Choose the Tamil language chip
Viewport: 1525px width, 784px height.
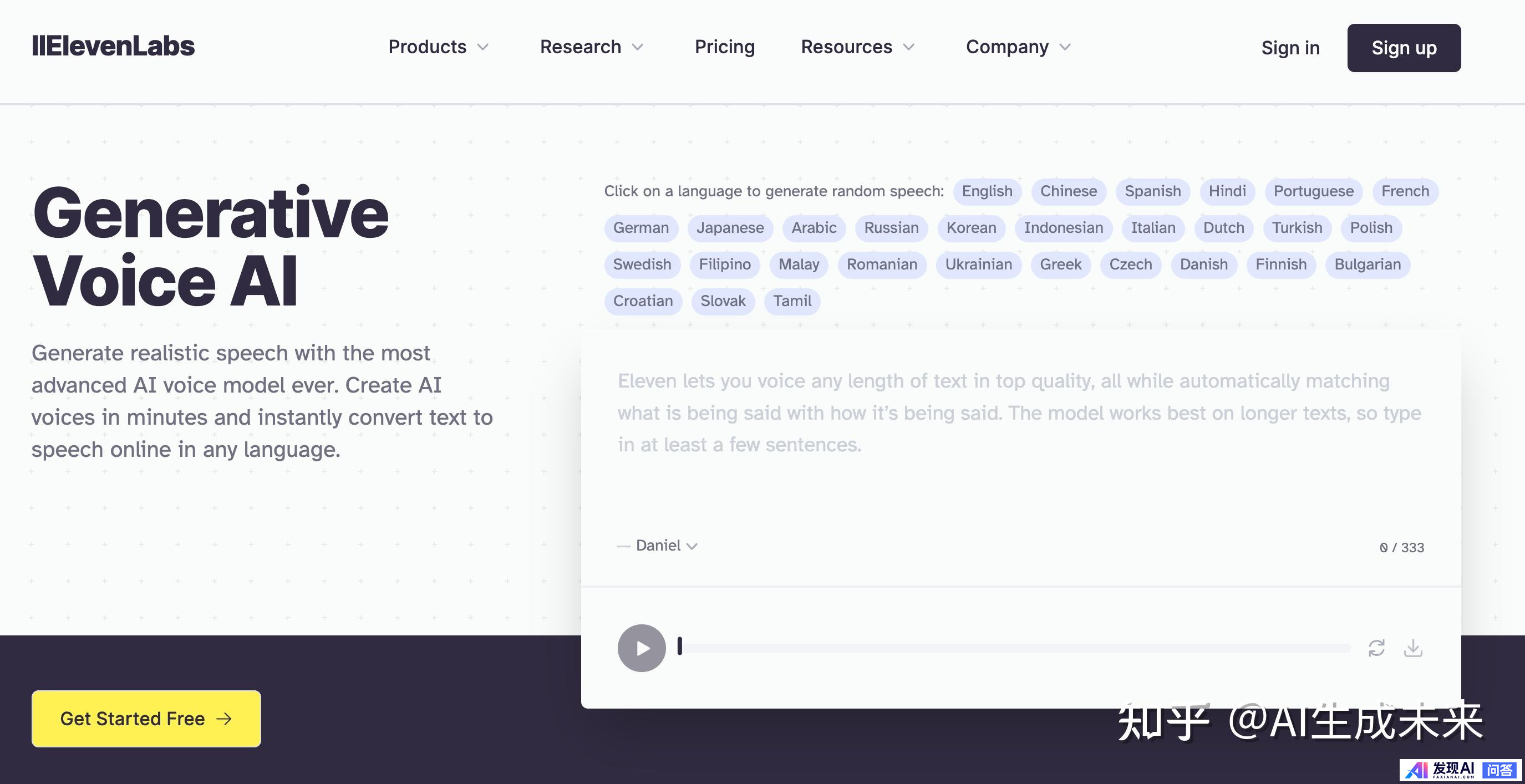point(792,301)
